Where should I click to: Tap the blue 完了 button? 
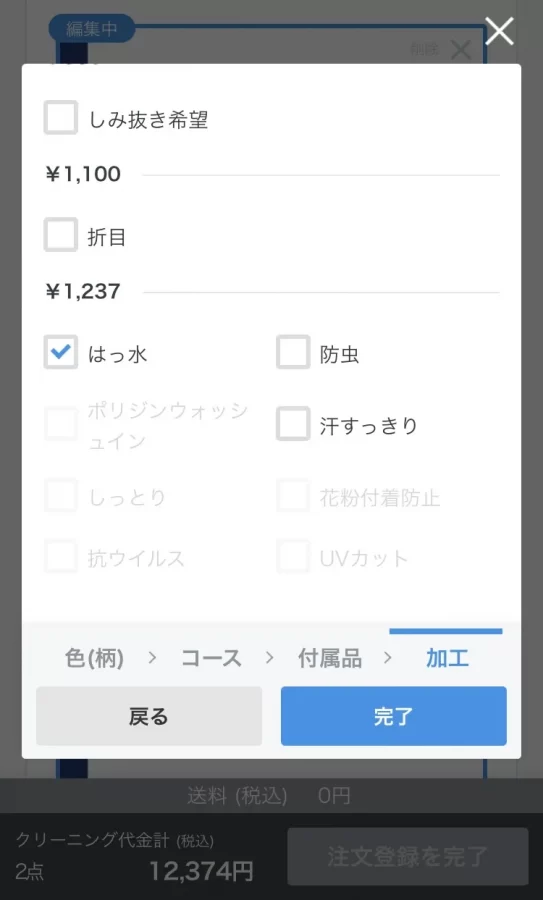pyautogui.click(x=394, y=716)
